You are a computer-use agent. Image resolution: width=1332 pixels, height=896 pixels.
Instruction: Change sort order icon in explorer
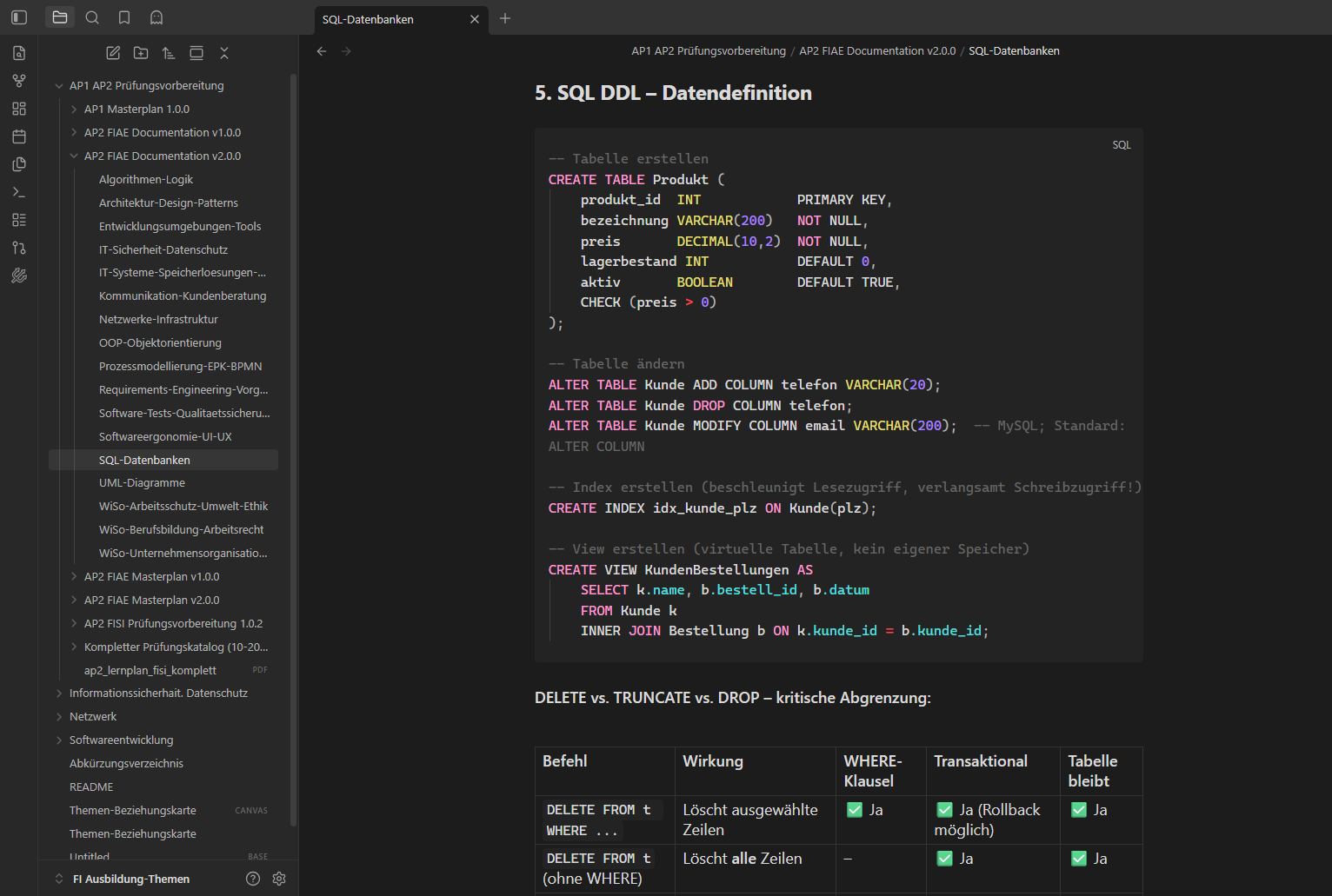(x=169, y=53)
